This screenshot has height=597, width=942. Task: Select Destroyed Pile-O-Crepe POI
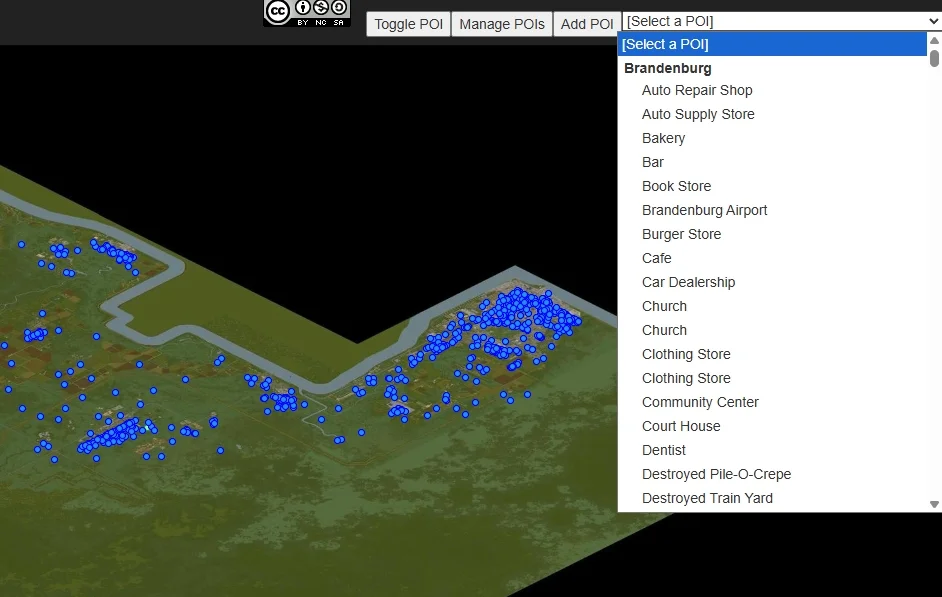pos(773,474)
